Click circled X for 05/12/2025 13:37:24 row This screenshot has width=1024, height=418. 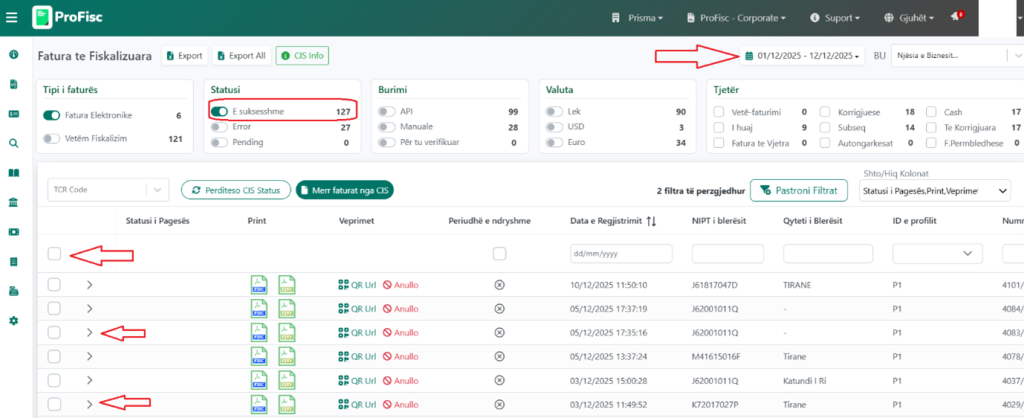499,357
